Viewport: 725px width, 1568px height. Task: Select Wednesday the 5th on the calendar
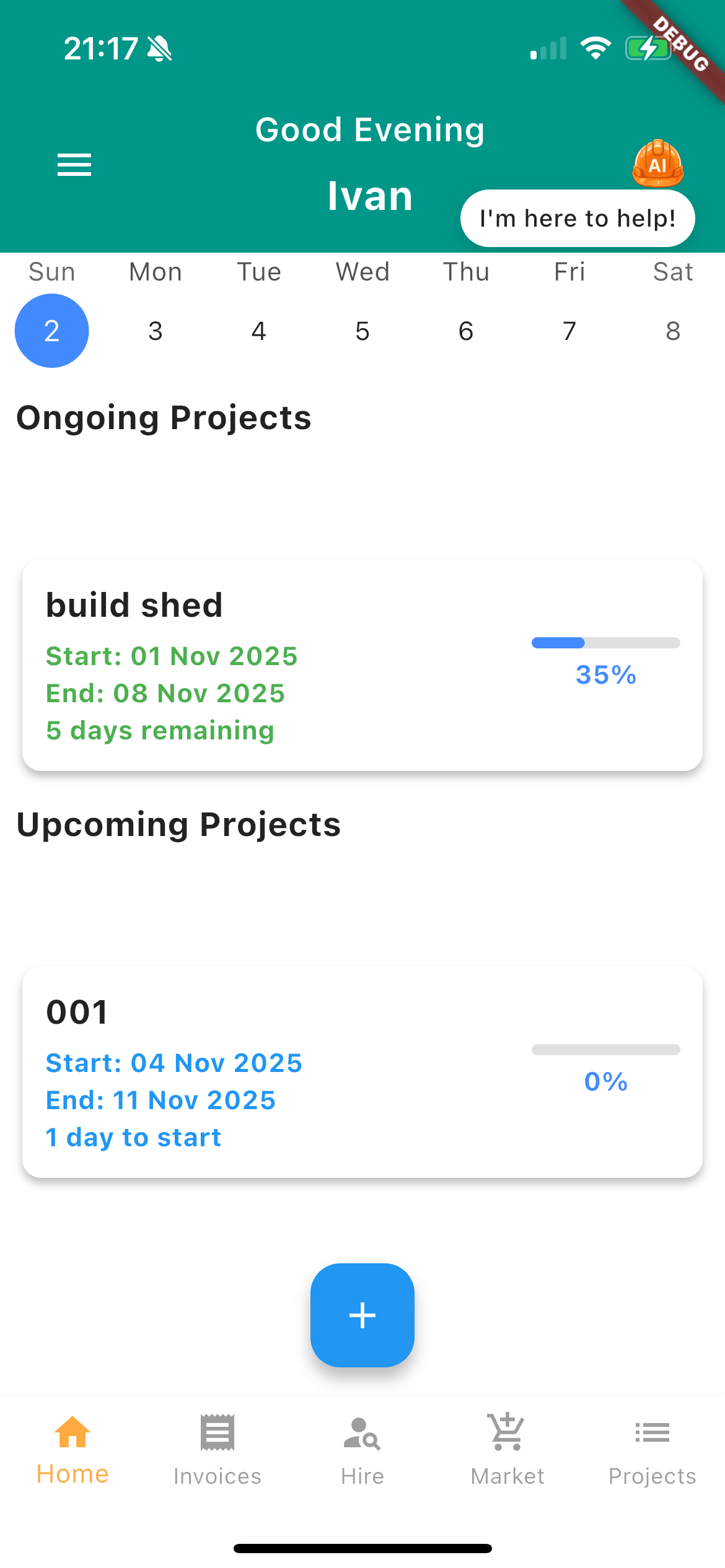pyautogui.click(x=362, y=330)
